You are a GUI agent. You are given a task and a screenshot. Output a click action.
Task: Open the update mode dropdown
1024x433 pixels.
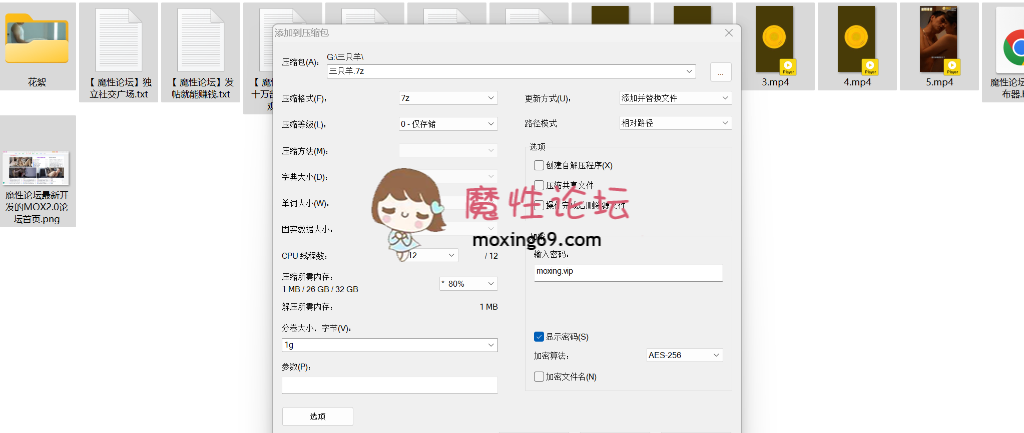pos(676,98)
